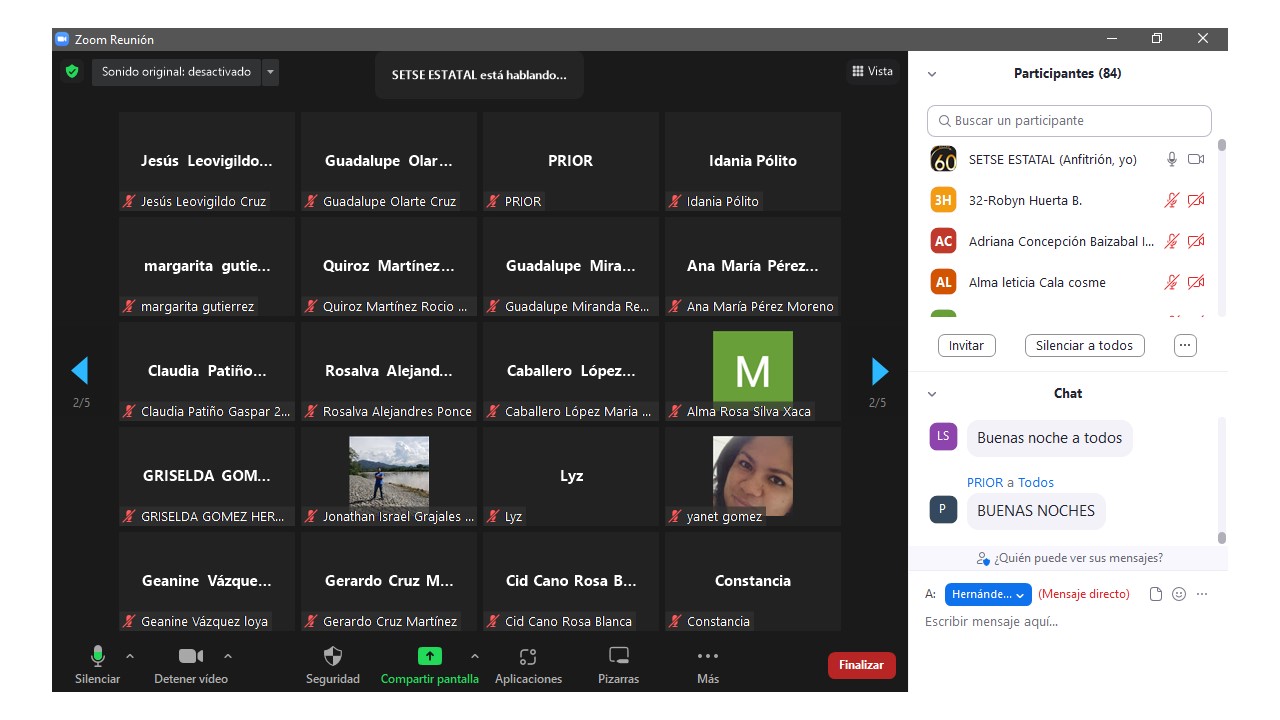Screen dimensions: 1280x720
Task: Click the Zoom logo in title bar
Action: click(x=62, y=39)
